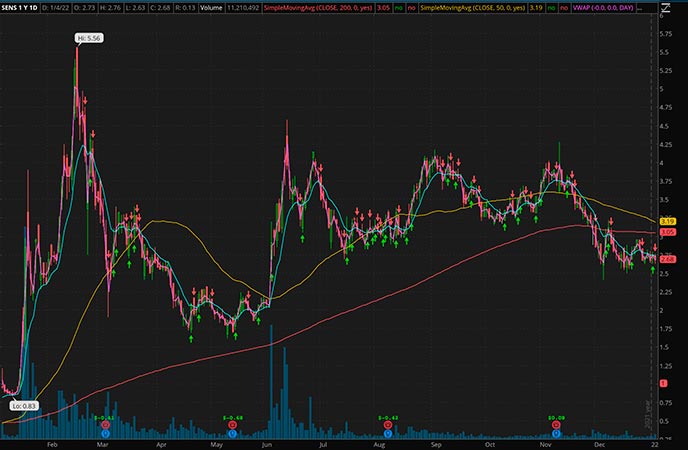
Task: Click the November red earnings event icon
Action: (x=556, y=425)
